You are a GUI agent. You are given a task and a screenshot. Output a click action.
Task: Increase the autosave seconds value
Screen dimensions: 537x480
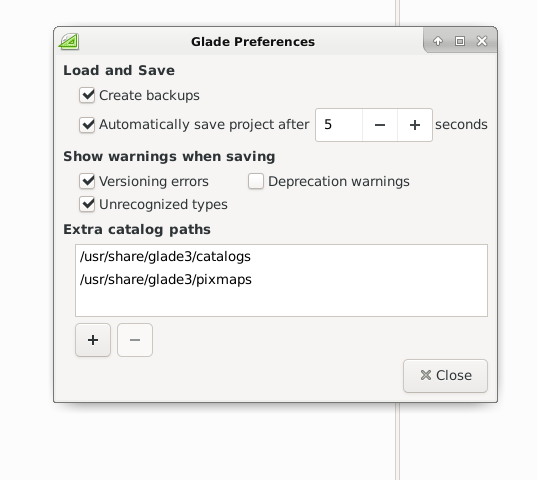[x=415, y=125]
